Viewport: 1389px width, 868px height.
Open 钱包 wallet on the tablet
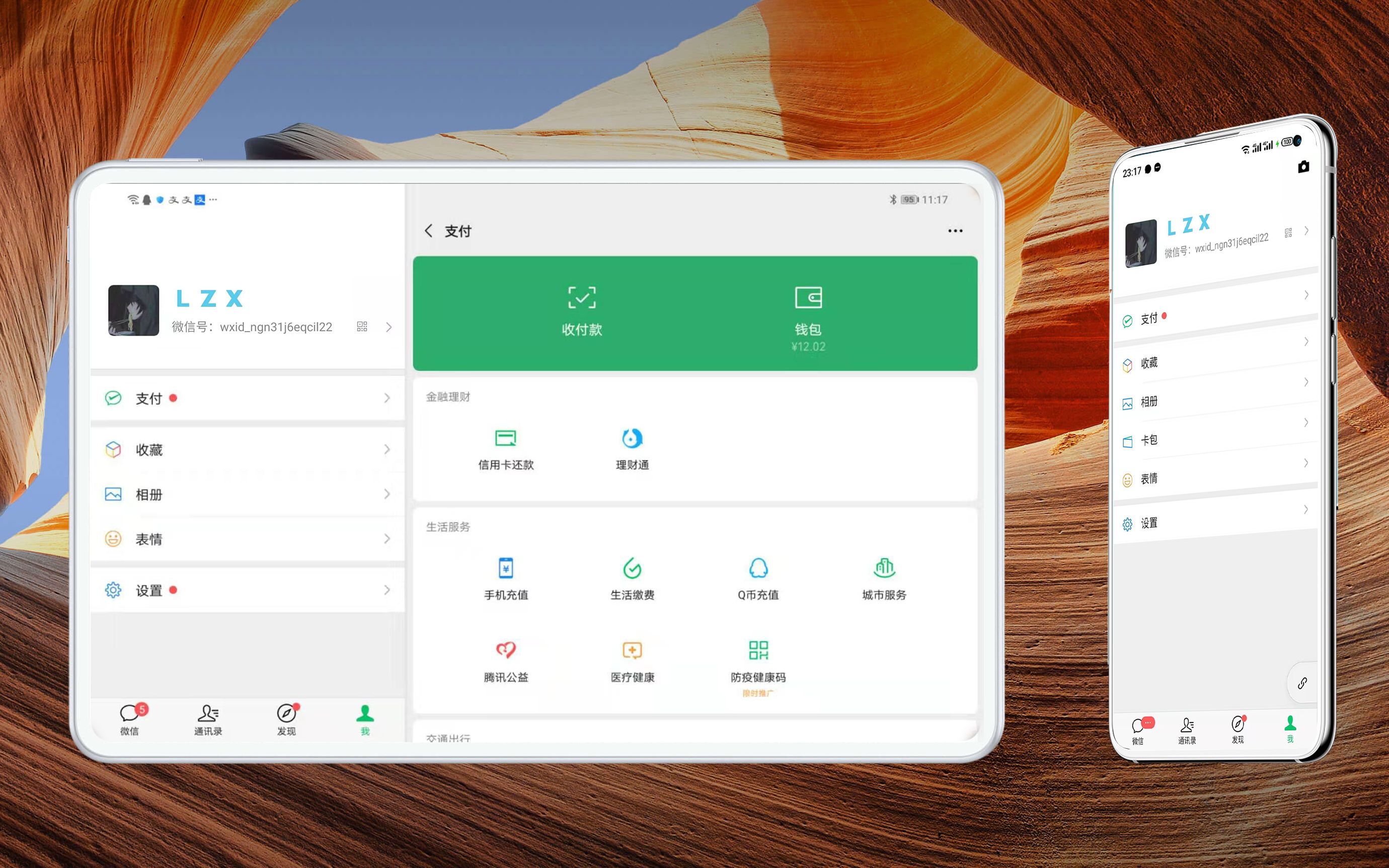(808, 318)
